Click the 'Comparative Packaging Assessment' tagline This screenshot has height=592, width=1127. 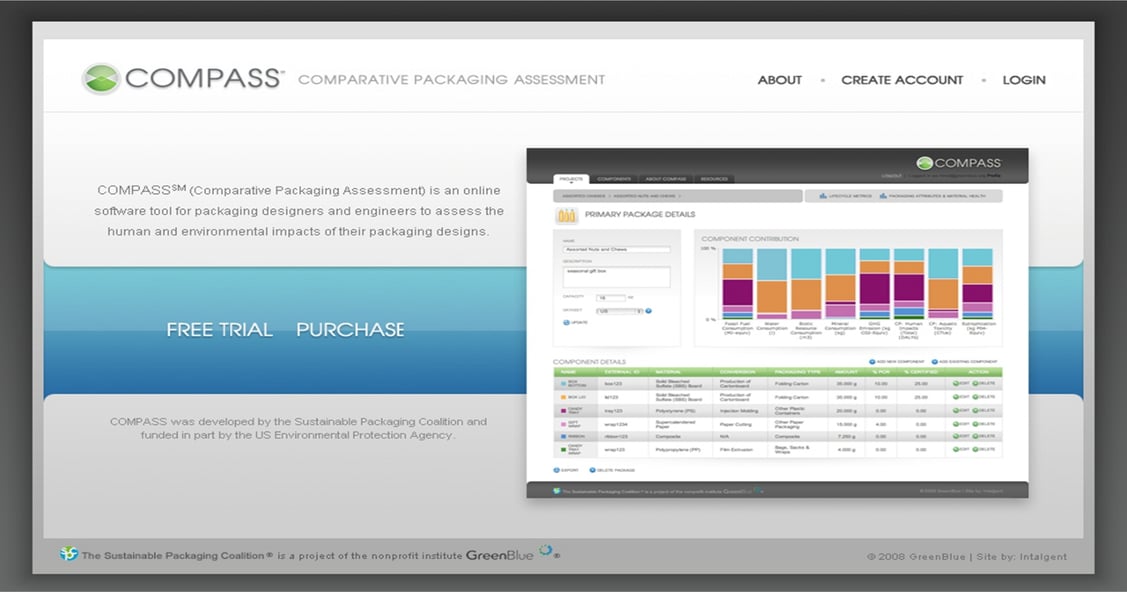[x=451, y=80]
